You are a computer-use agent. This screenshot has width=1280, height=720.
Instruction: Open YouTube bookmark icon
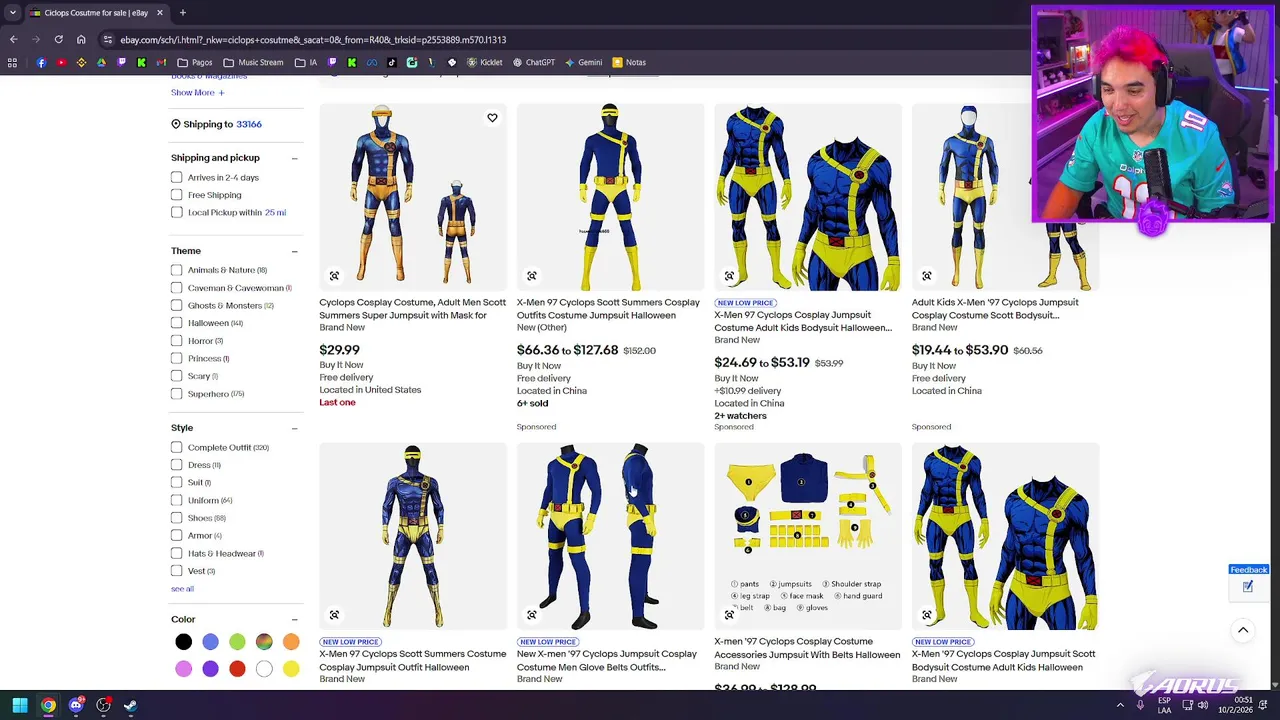click(61, 62)
